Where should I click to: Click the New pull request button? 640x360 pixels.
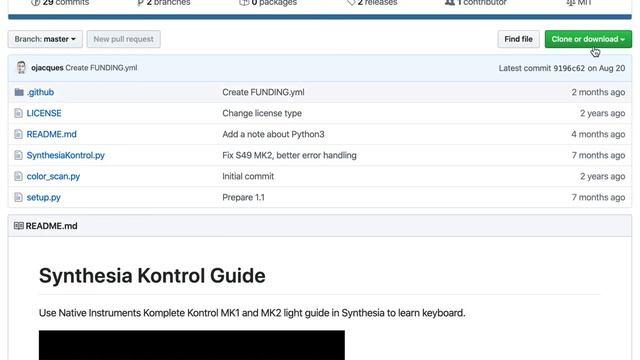click(x=123, y=39)
